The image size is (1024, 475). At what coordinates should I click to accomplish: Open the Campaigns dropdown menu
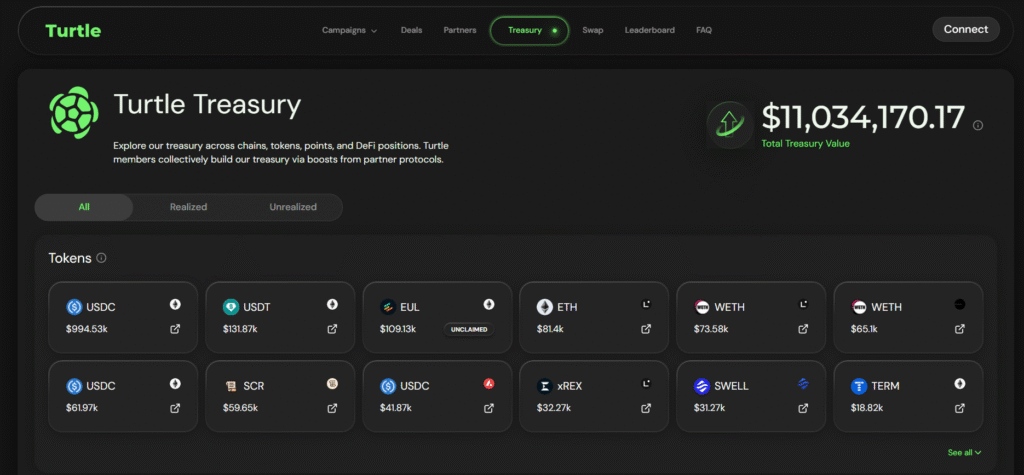coord(349,30)
